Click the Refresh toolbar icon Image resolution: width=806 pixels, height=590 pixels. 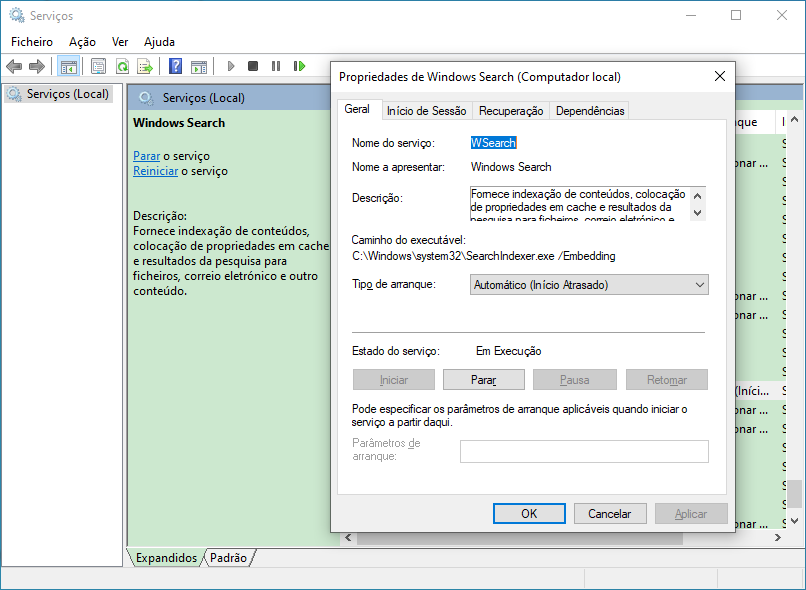(122, 66)
